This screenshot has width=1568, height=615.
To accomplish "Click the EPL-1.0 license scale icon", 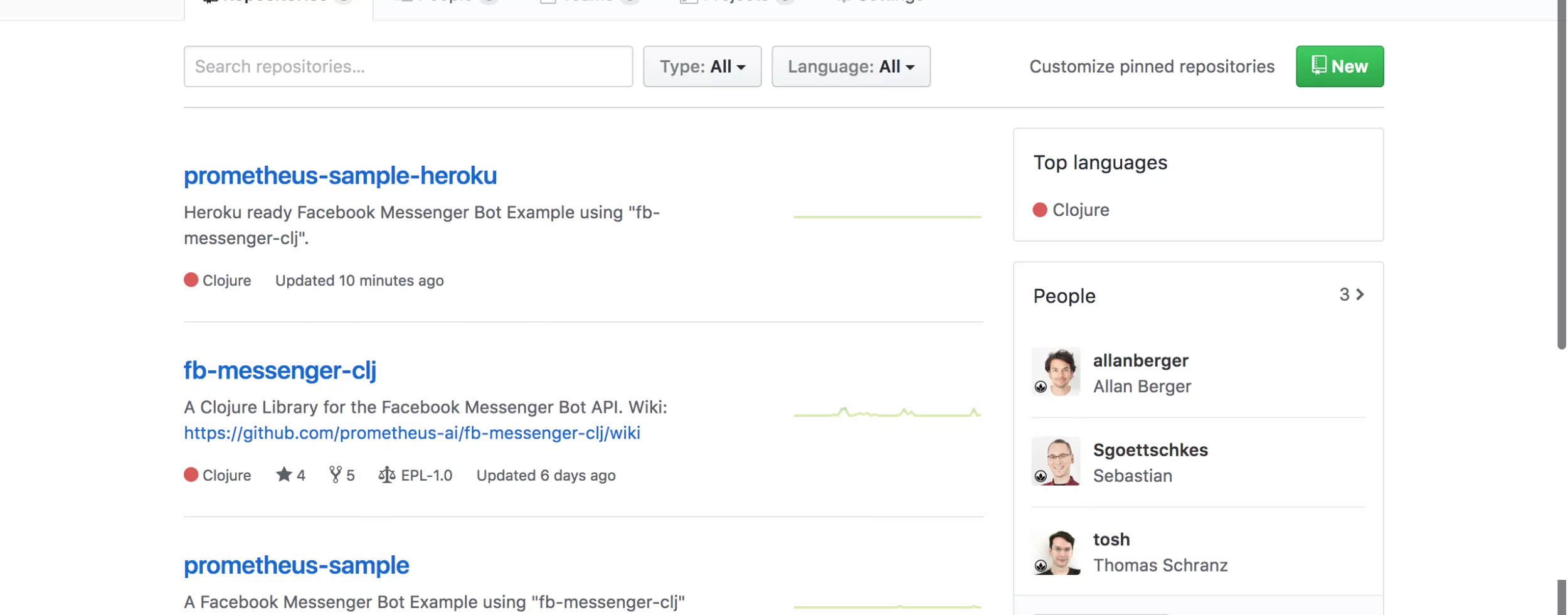I will (386, 474).
